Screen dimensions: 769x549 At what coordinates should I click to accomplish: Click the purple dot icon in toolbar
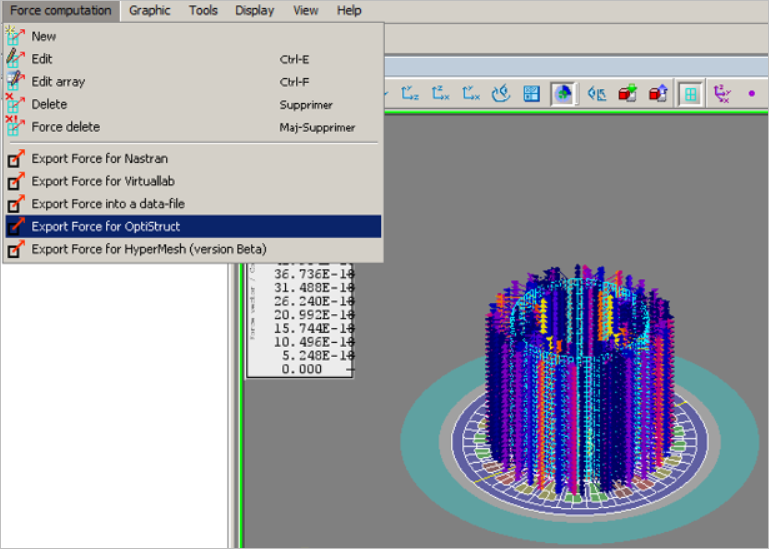coord(751,94)
